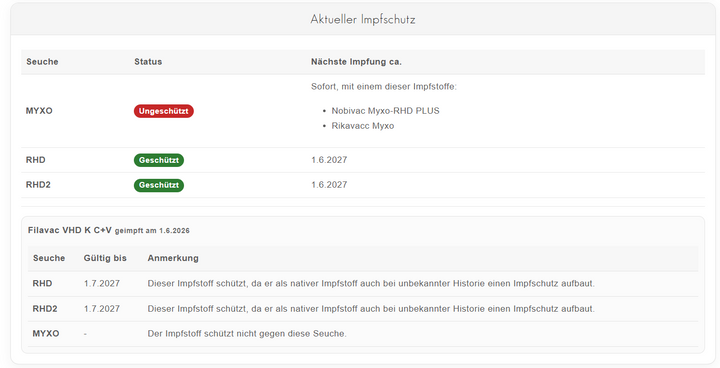The image size is (720, 368).
Task: Click the green 'Geschützt' badge in the RHD row
Action: (159, 160)
